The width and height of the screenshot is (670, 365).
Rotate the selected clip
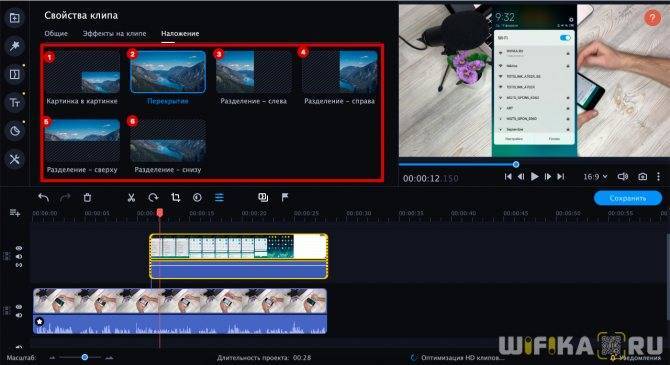coord(153,197)
